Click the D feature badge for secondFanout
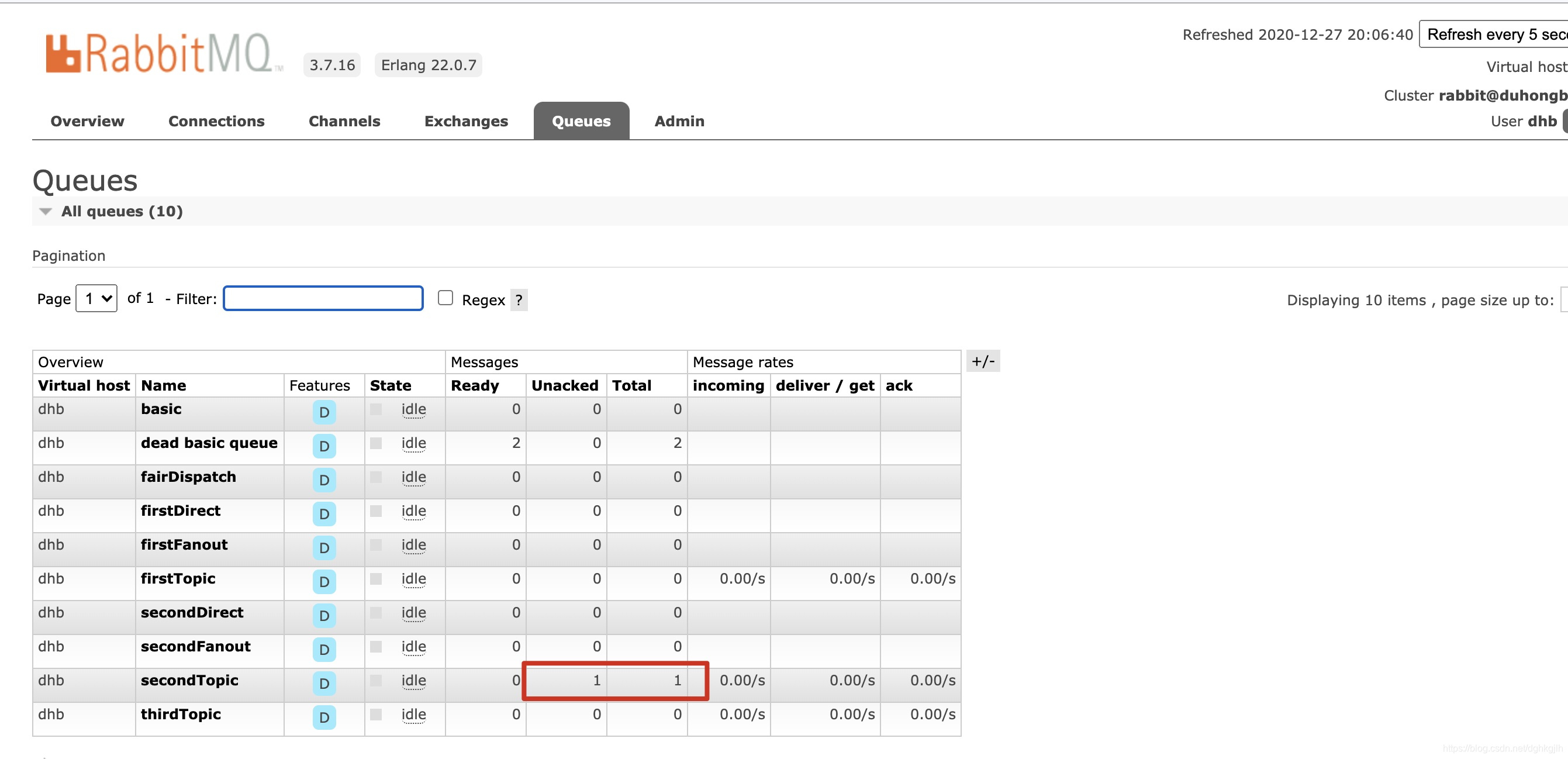 (x=324, y=650)
